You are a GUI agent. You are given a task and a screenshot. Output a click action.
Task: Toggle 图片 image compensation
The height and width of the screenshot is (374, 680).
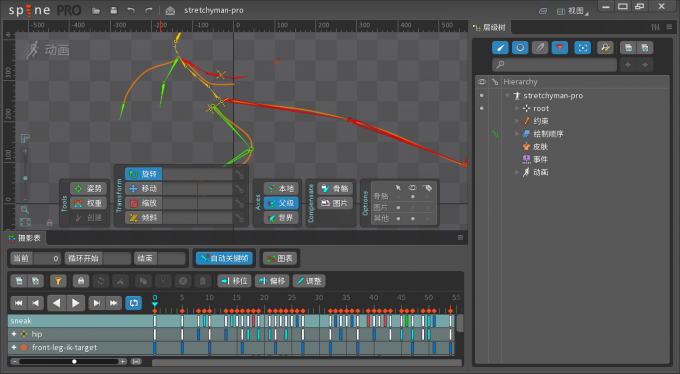click(335, 203)
